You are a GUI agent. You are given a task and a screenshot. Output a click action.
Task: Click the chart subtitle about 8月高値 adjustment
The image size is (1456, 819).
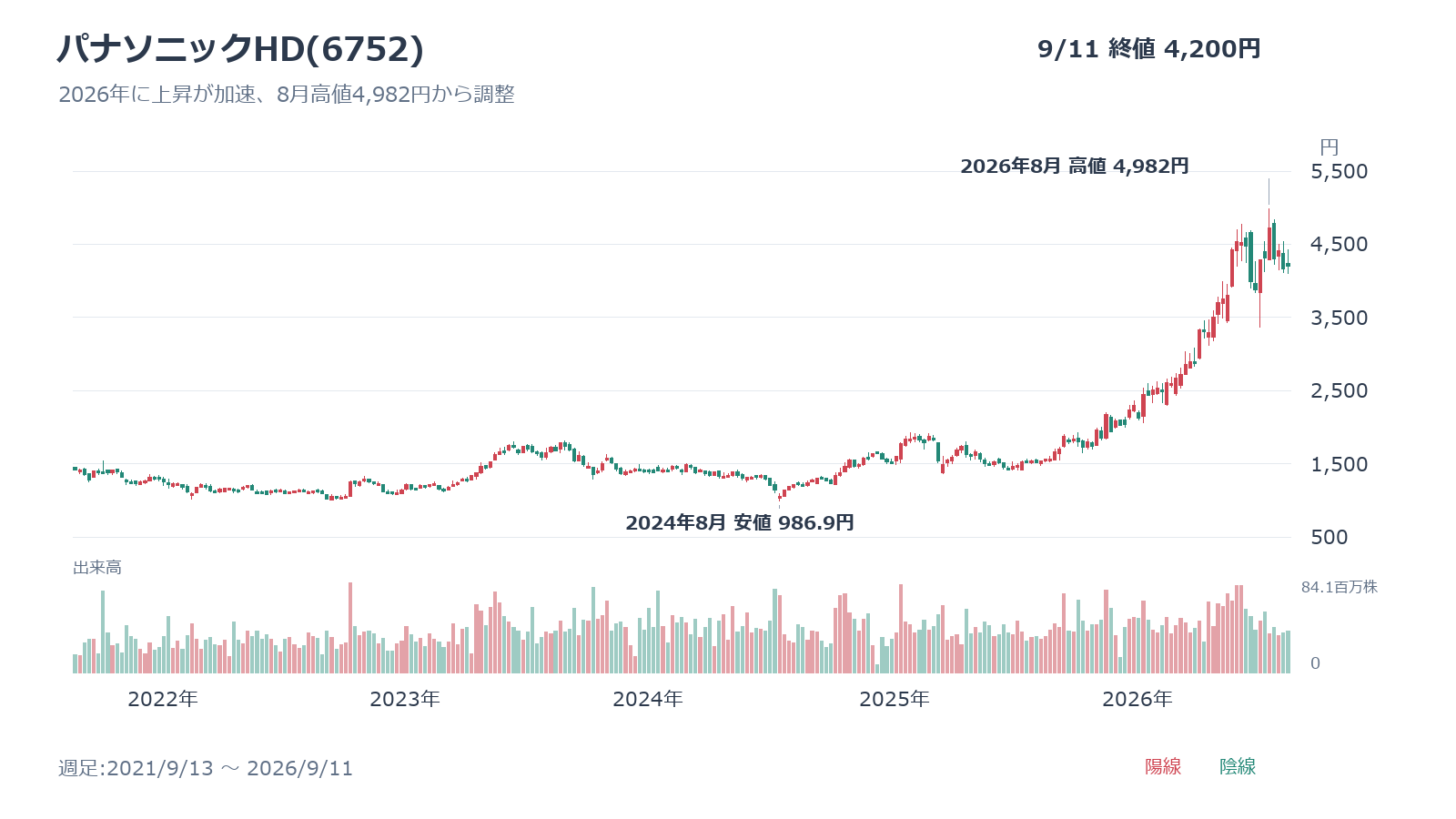287,94
